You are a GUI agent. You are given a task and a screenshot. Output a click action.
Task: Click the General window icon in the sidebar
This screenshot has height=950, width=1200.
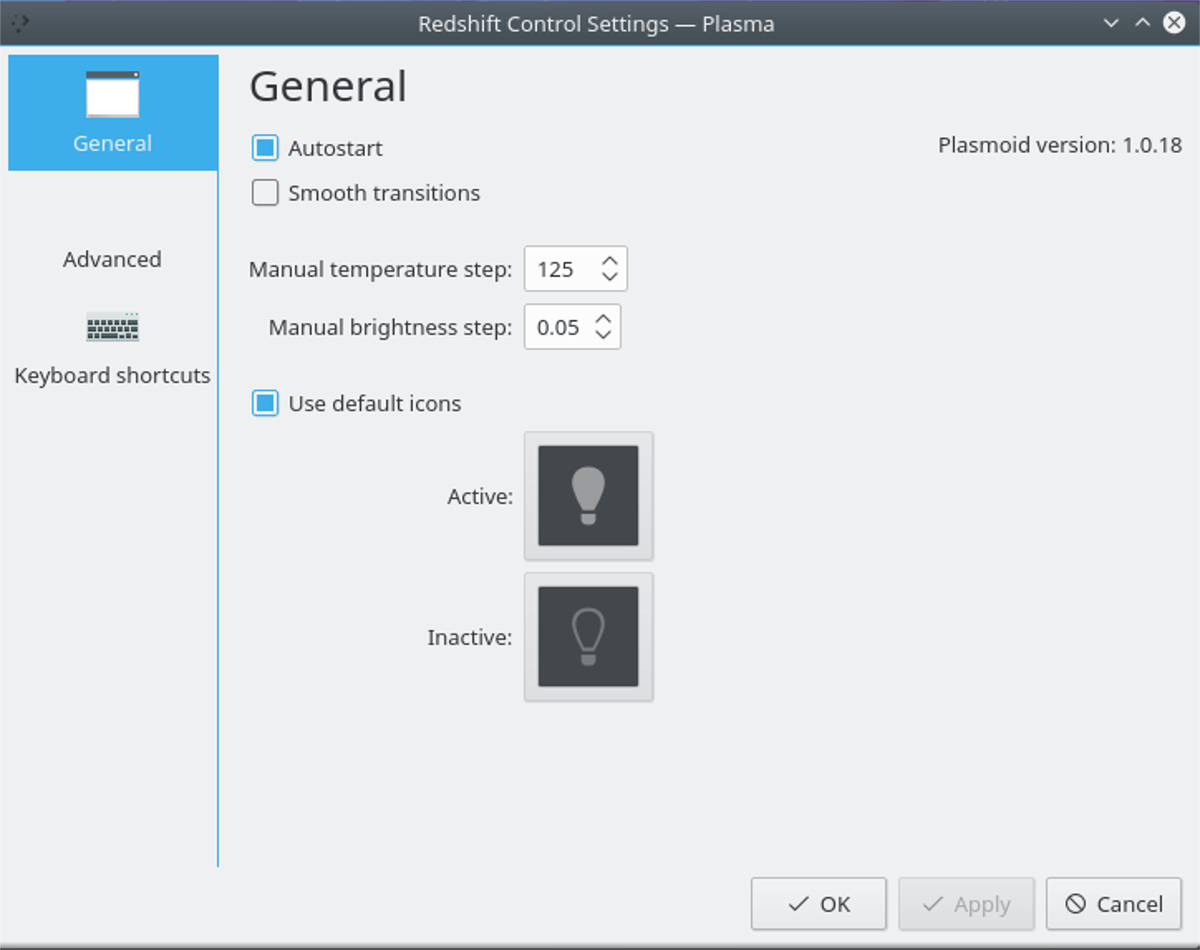point(113,94)
